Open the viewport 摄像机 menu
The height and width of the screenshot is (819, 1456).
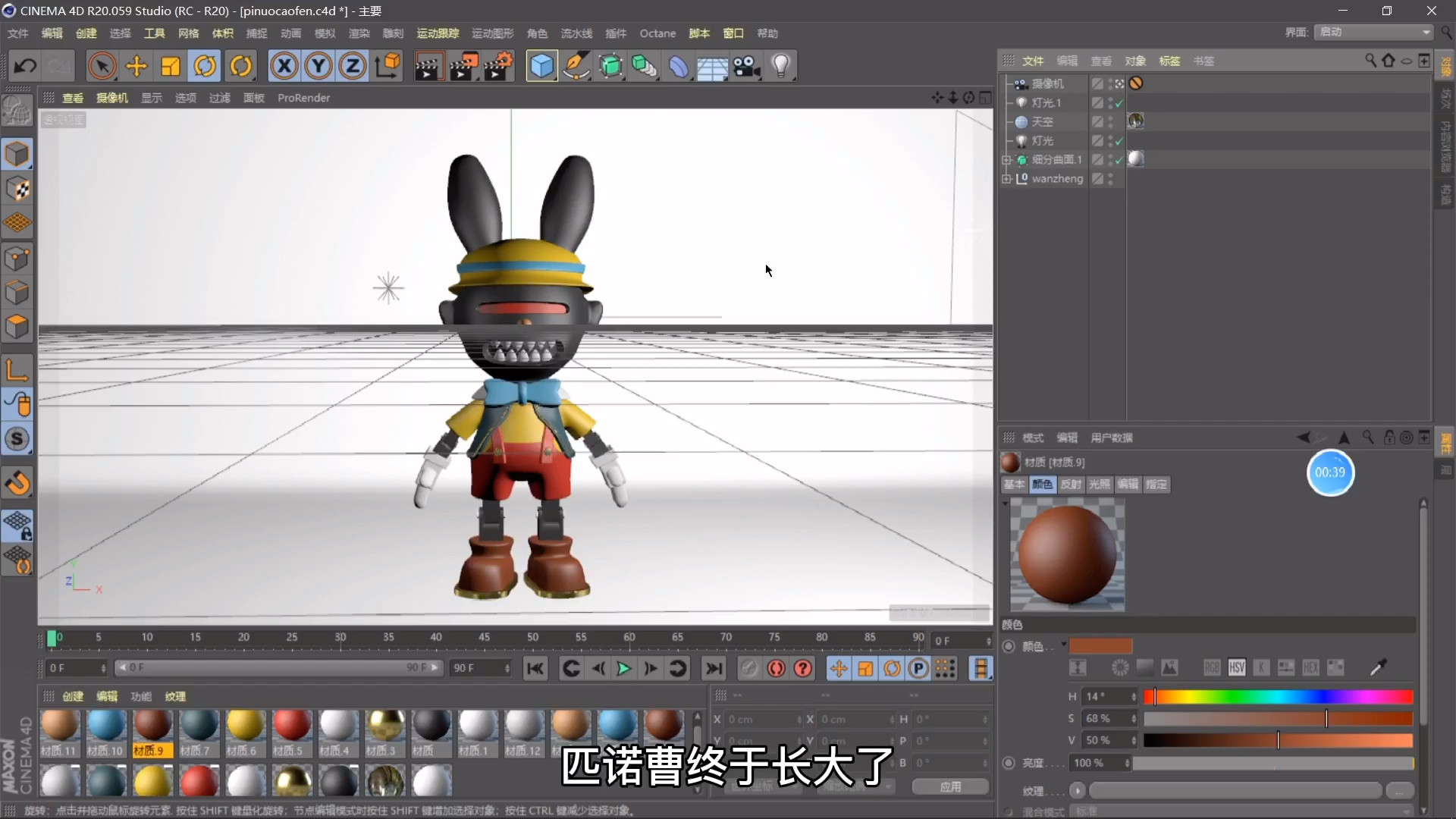pyautogui.click(x=112, y=98)
